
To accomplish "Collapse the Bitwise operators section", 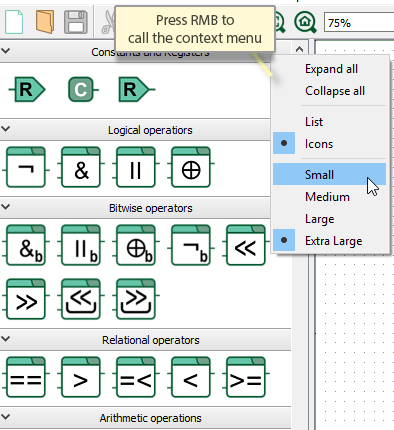I will (6, 207).
